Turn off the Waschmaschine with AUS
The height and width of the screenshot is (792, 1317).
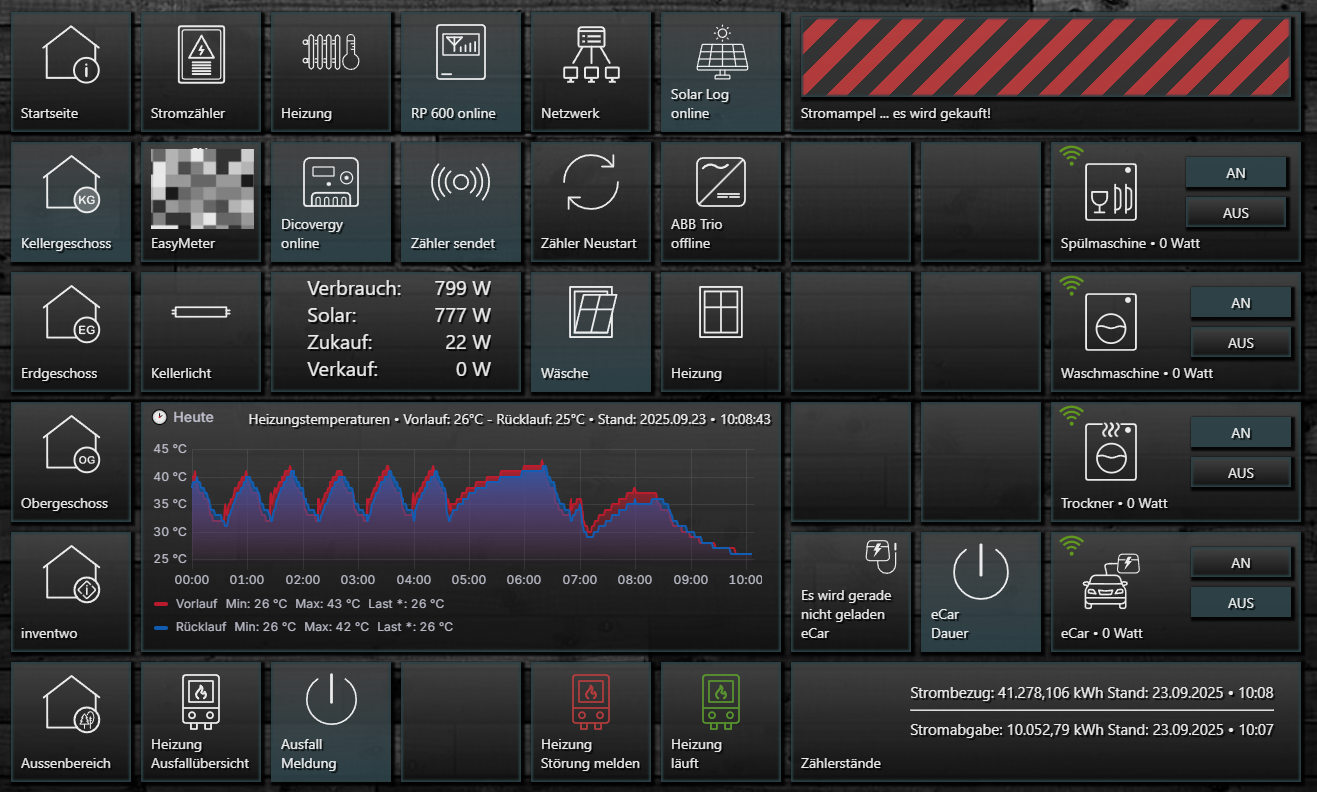pos(1240,343)
